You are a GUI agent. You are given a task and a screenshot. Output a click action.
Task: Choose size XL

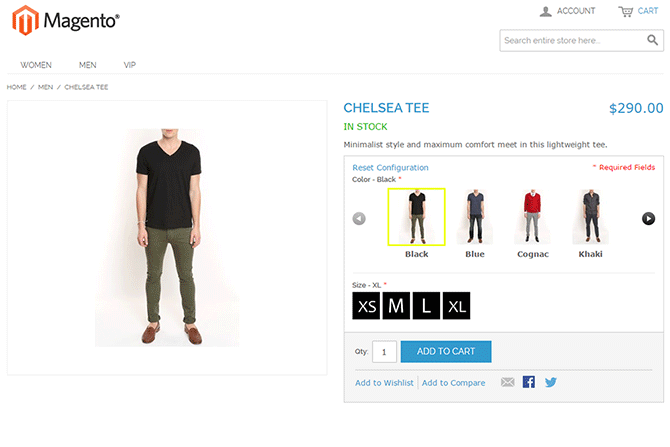(456, 306)
